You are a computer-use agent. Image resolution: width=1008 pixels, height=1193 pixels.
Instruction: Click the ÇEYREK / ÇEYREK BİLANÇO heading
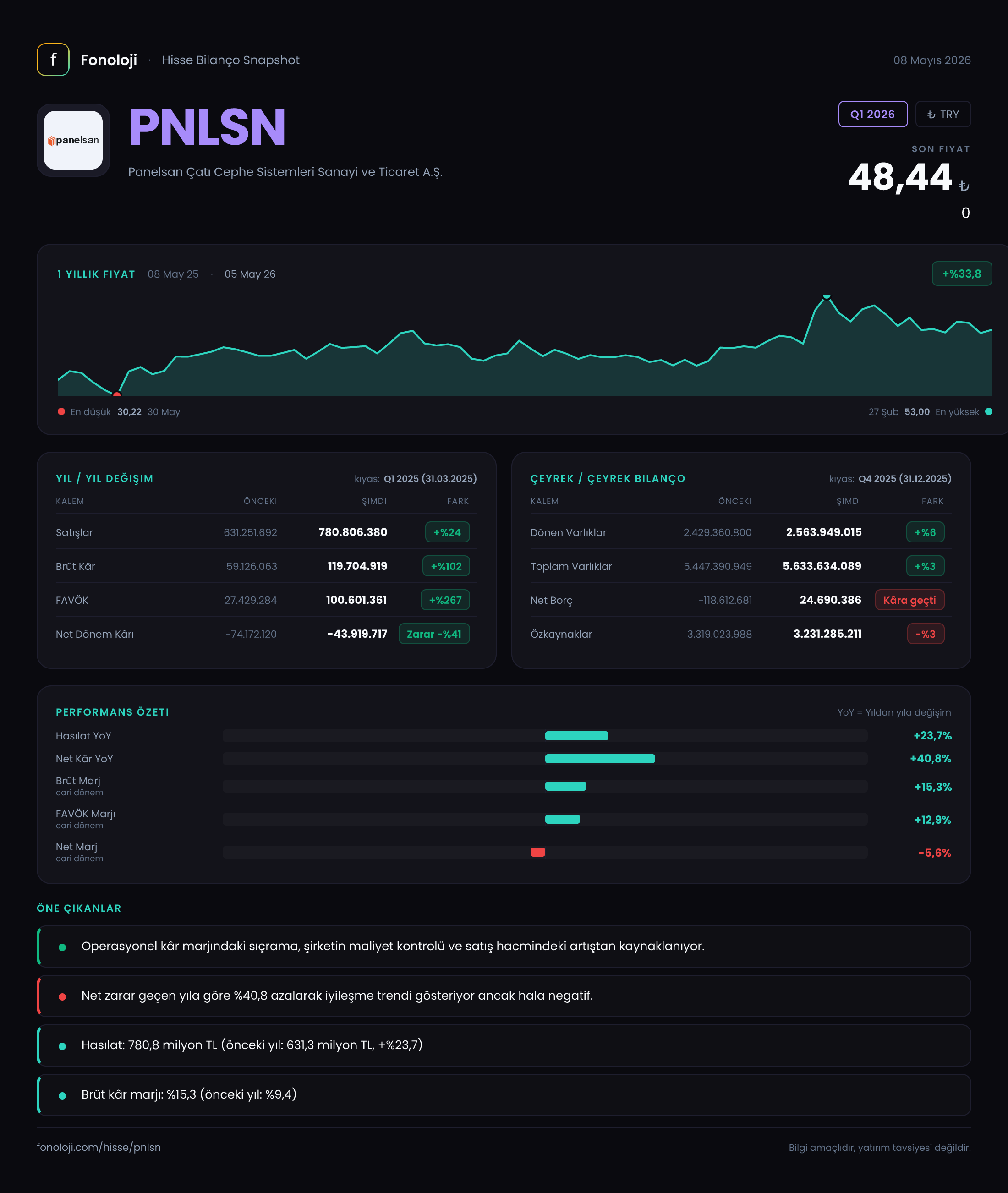(x=608, y=478)
